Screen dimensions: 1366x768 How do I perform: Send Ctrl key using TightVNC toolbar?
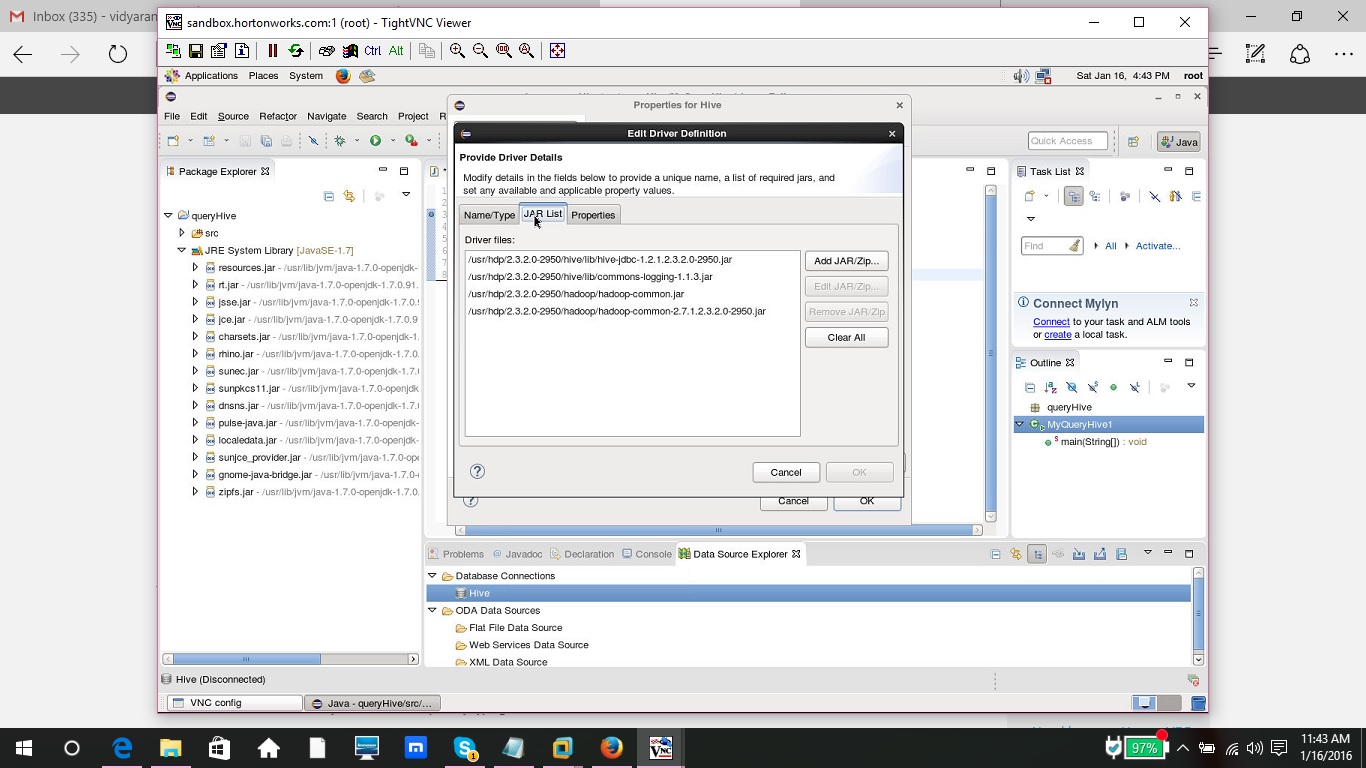[371, 50]
